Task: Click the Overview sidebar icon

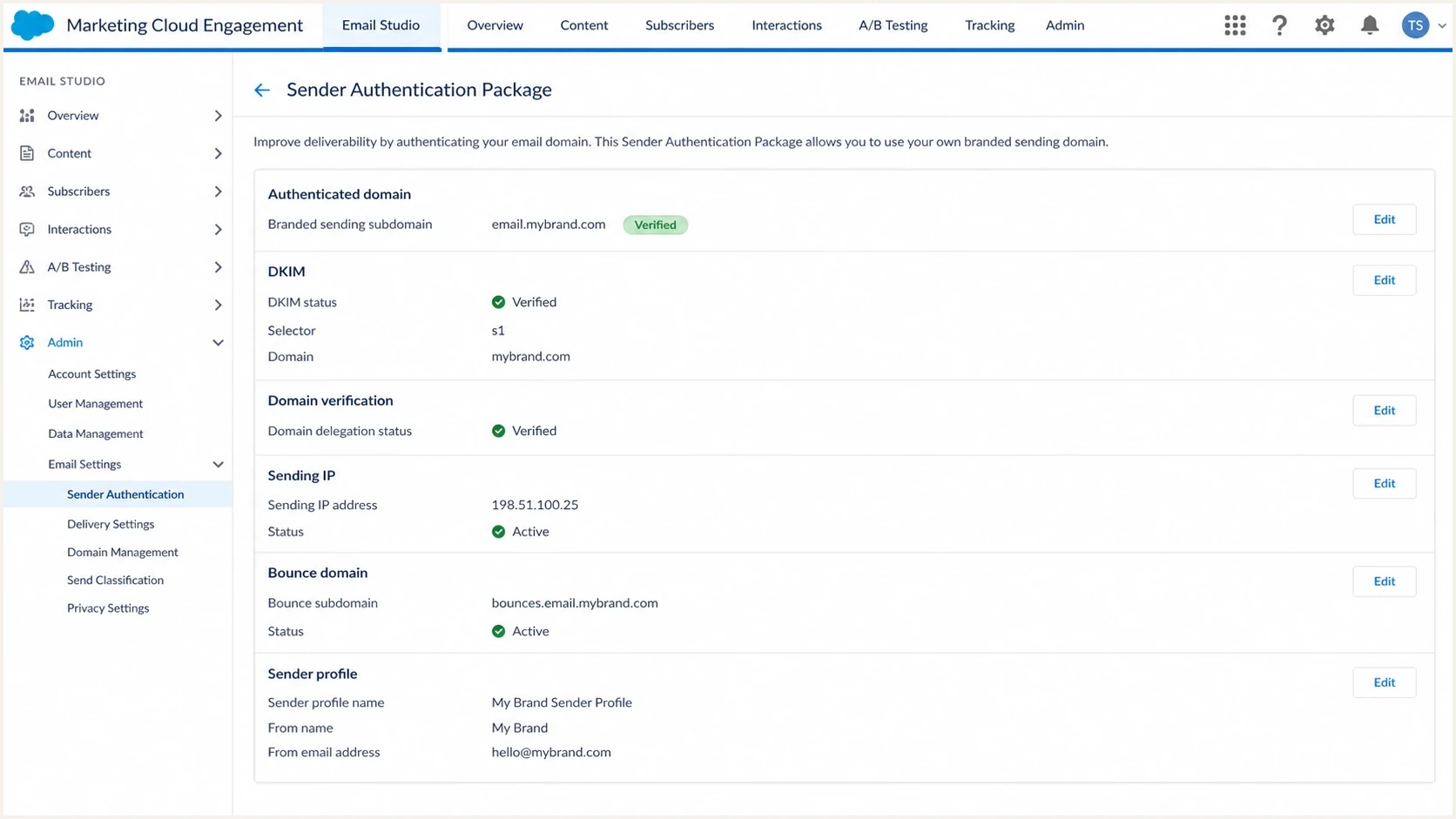Action: (27, 115)
